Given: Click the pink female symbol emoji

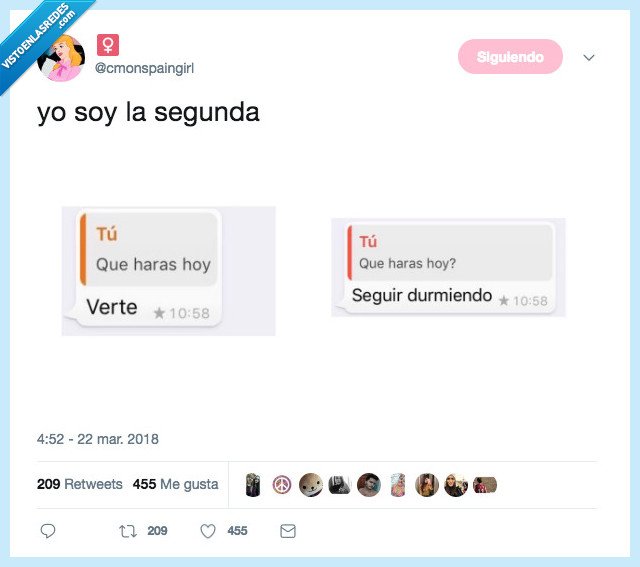Looking at the screenshot, I should click(108, 45).
